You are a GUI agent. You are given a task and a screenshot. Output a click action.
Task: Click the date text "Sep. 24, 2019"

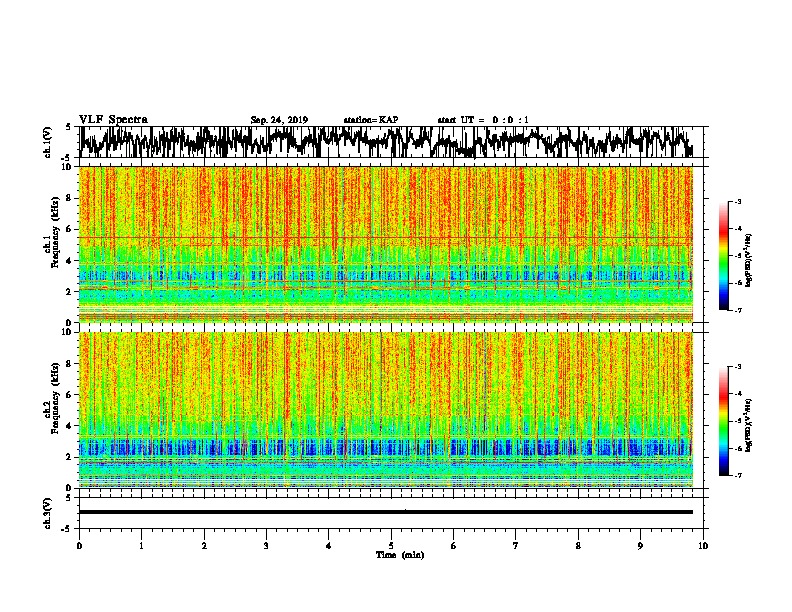click(x=279, y=120)
